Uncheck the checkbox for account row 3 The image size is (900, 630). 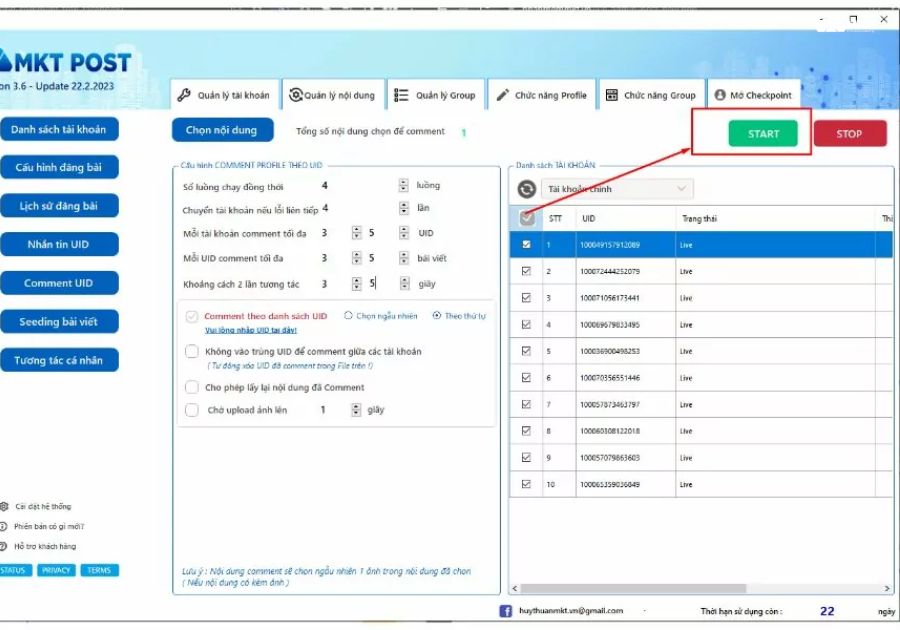tap(526, 298)
